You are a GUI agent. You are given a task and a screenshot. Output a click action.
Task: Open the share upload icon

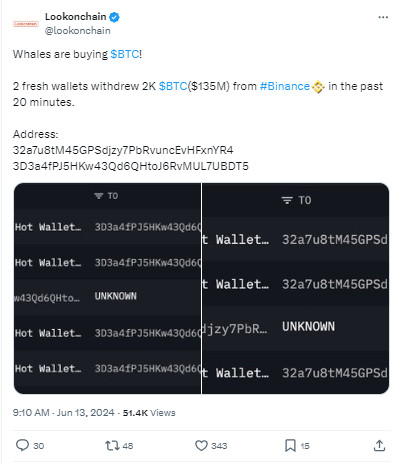[379, 445]
